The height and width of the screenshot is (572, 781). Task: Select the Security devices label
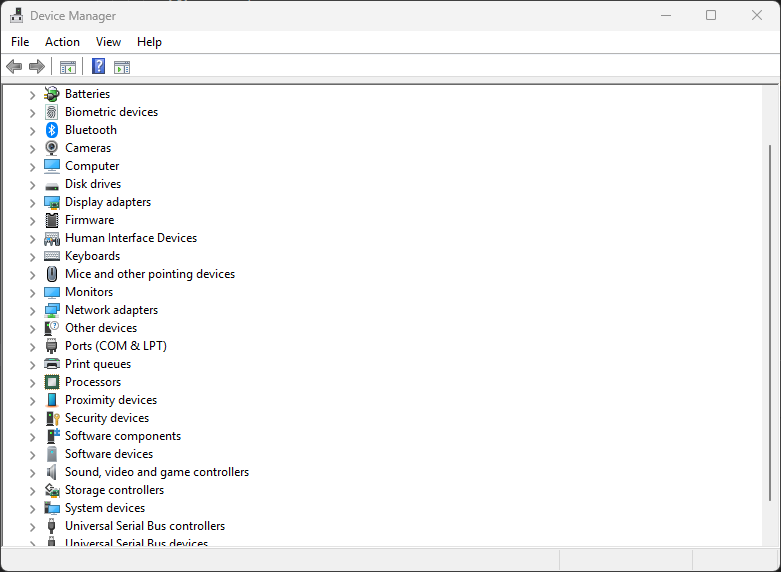pos(107,418)
